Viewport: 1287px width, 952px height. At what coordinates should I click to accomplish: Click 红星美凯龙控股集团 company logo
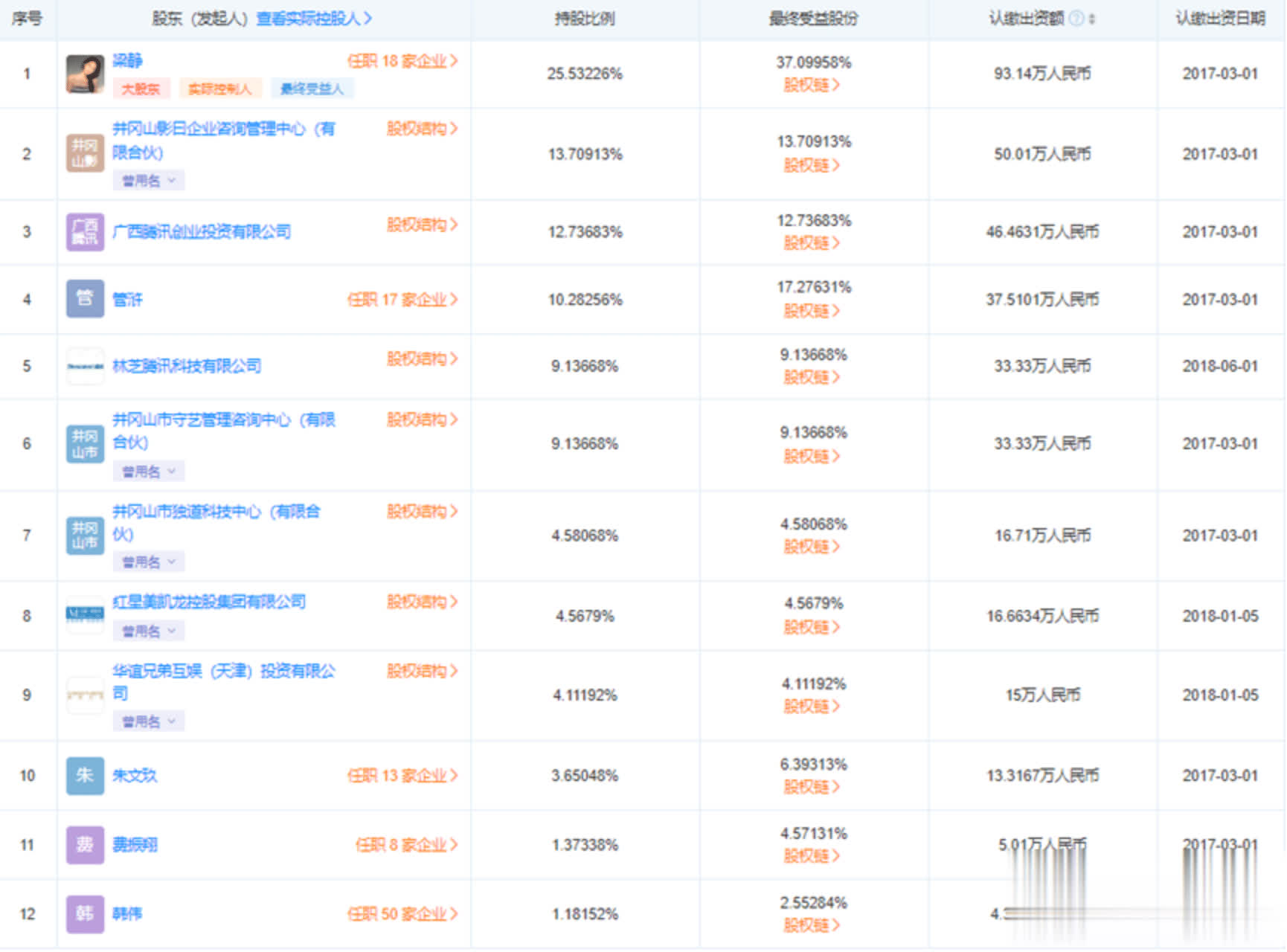85,614
